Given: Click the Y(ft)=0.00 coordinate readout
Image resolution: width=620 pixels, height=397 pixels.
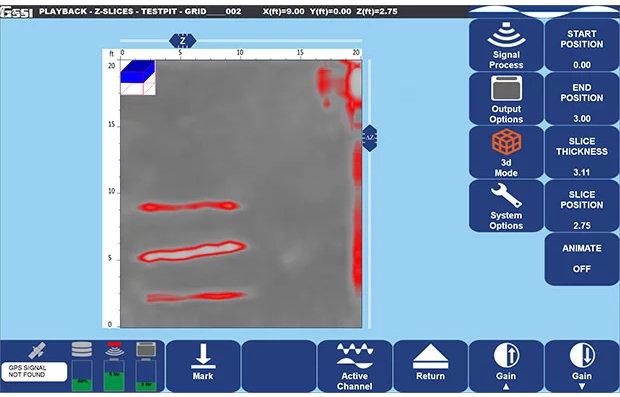Looking at the screenshot, I should click(330, 11).
